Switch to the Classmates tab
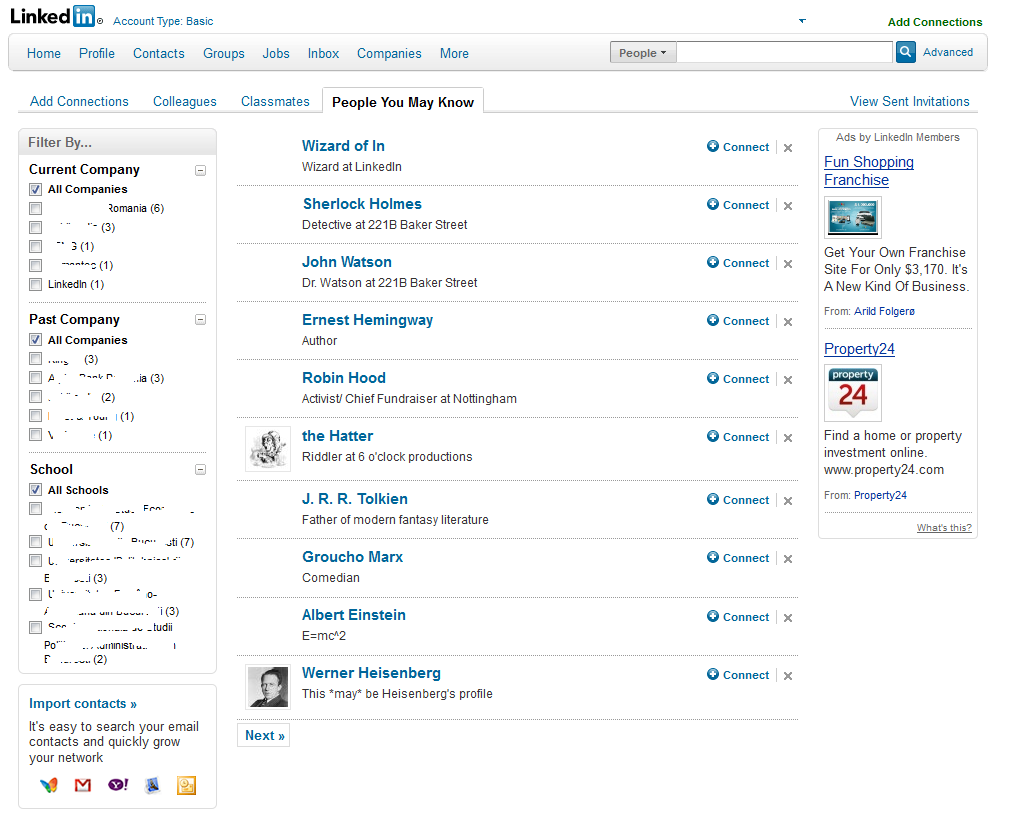 (275, 101)
